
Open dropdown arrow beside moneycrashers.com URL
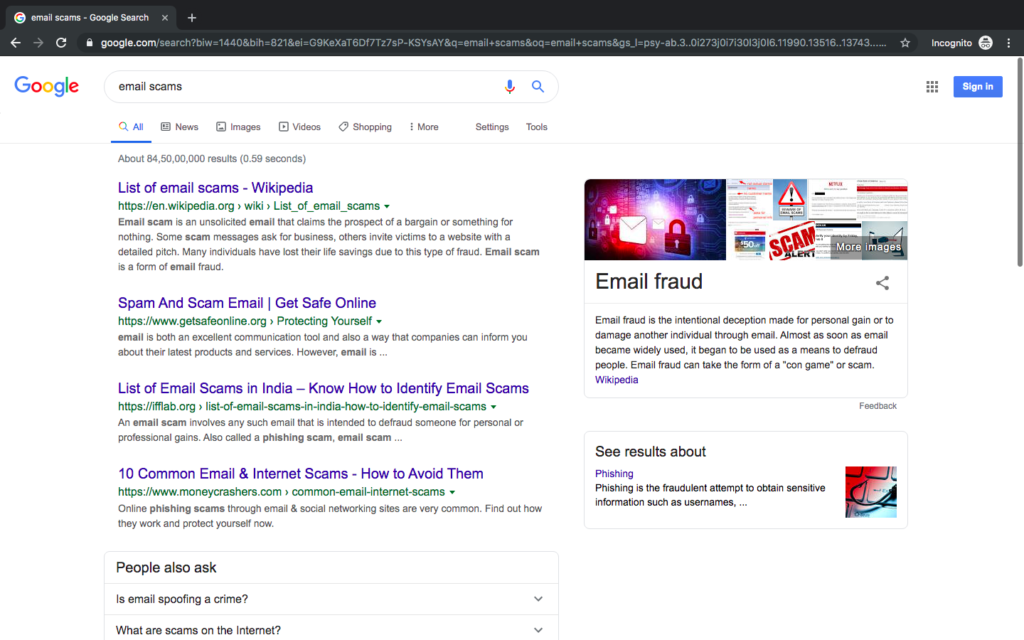click(x=452, y=492)
